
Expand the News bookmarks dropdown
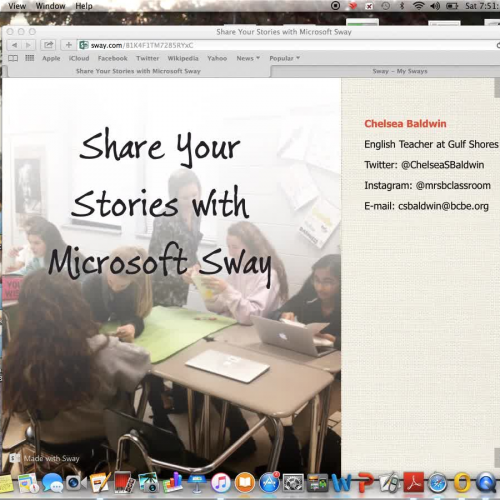(x=248, y=58)
